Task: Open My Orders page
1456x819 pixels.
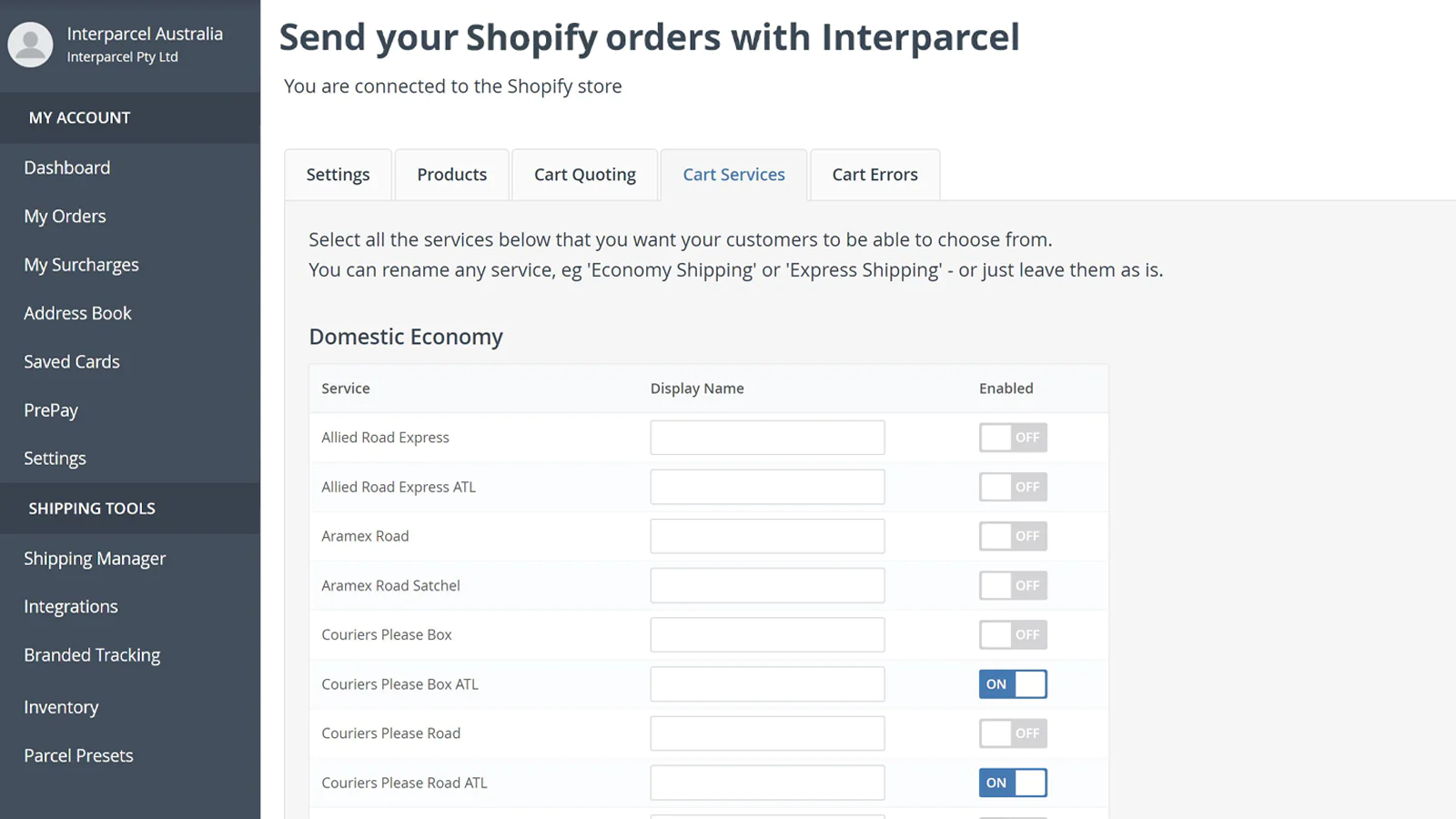Action: point(66,217)
